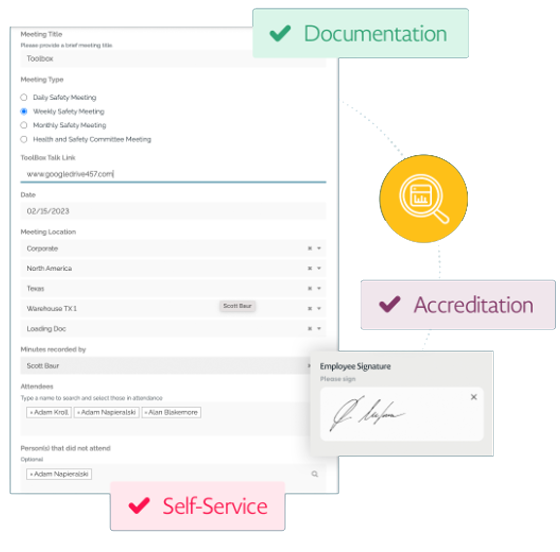Clear the Corporate location selection
Viewport: 560px width, 552px height.
click(310, 248)
